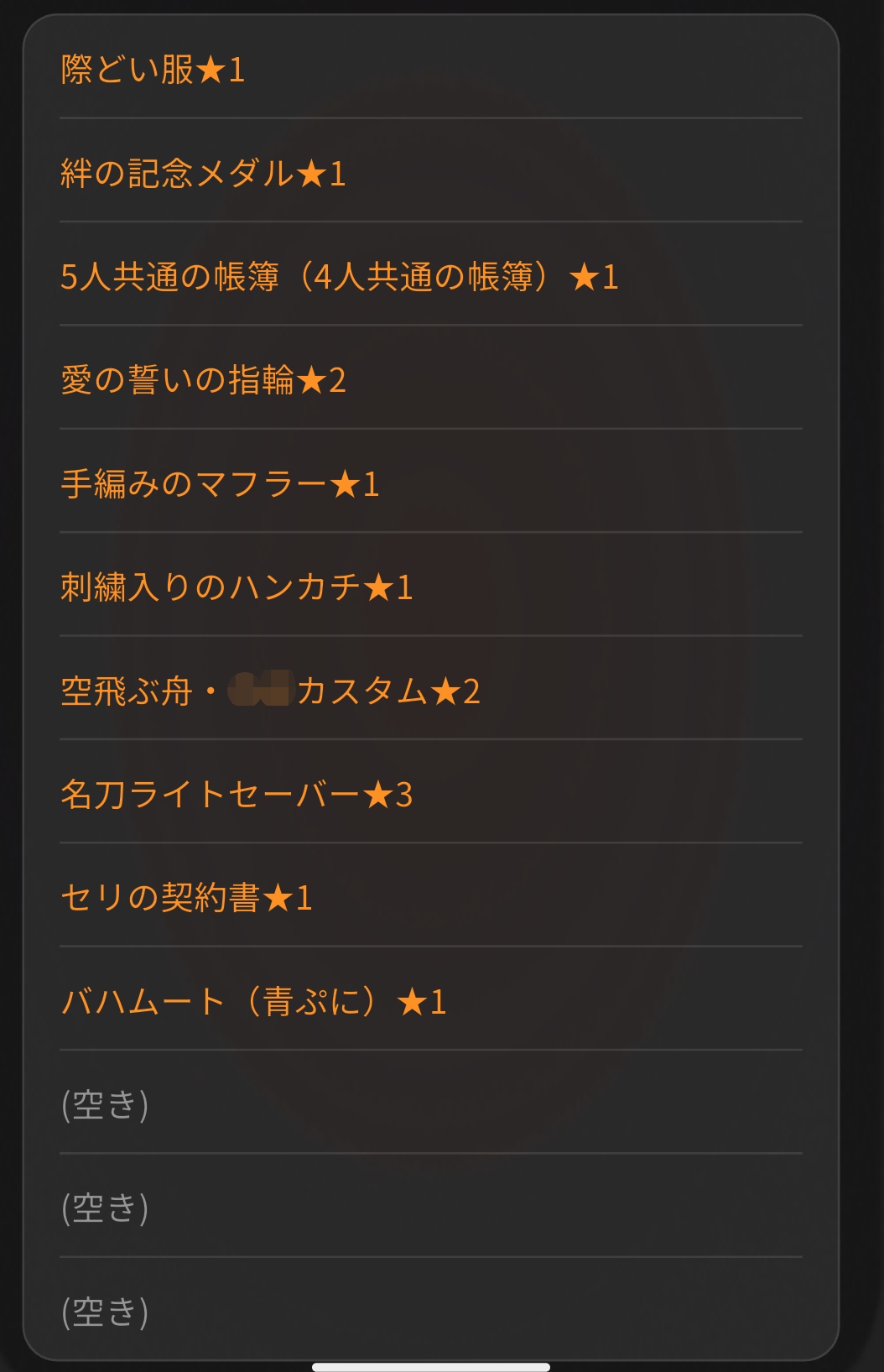Select バハムート（青ぷに）★1
This screenshot has width=884, height=1372.
click(x=430, y=1001)
